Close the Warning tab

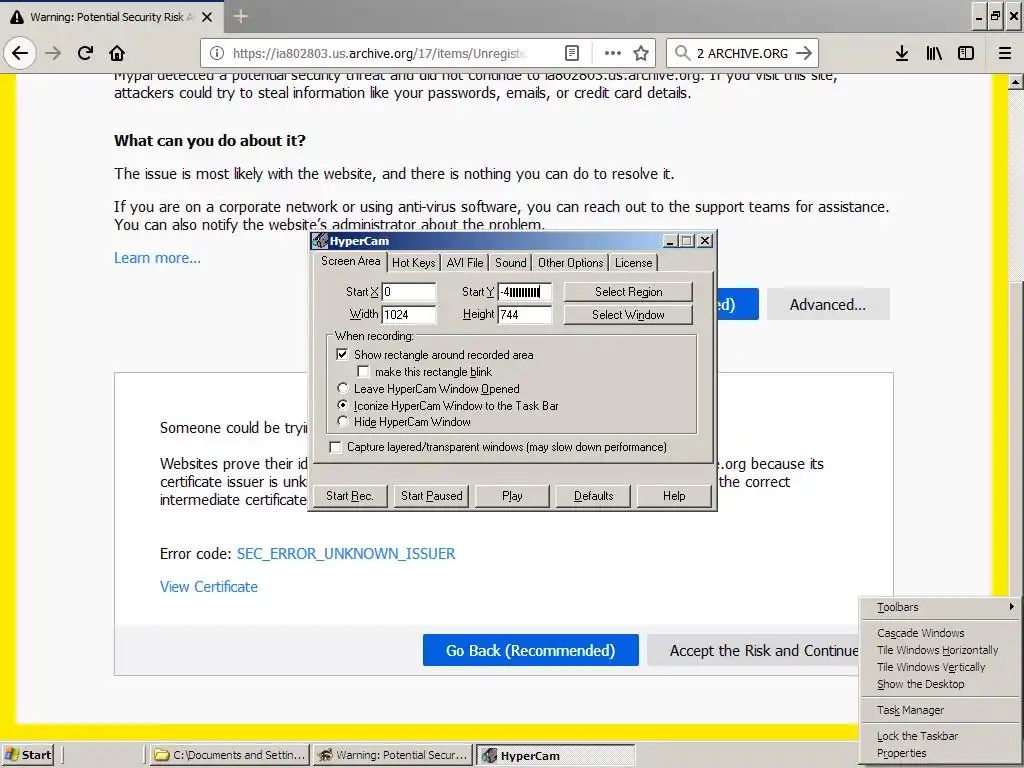click(207, 17)
